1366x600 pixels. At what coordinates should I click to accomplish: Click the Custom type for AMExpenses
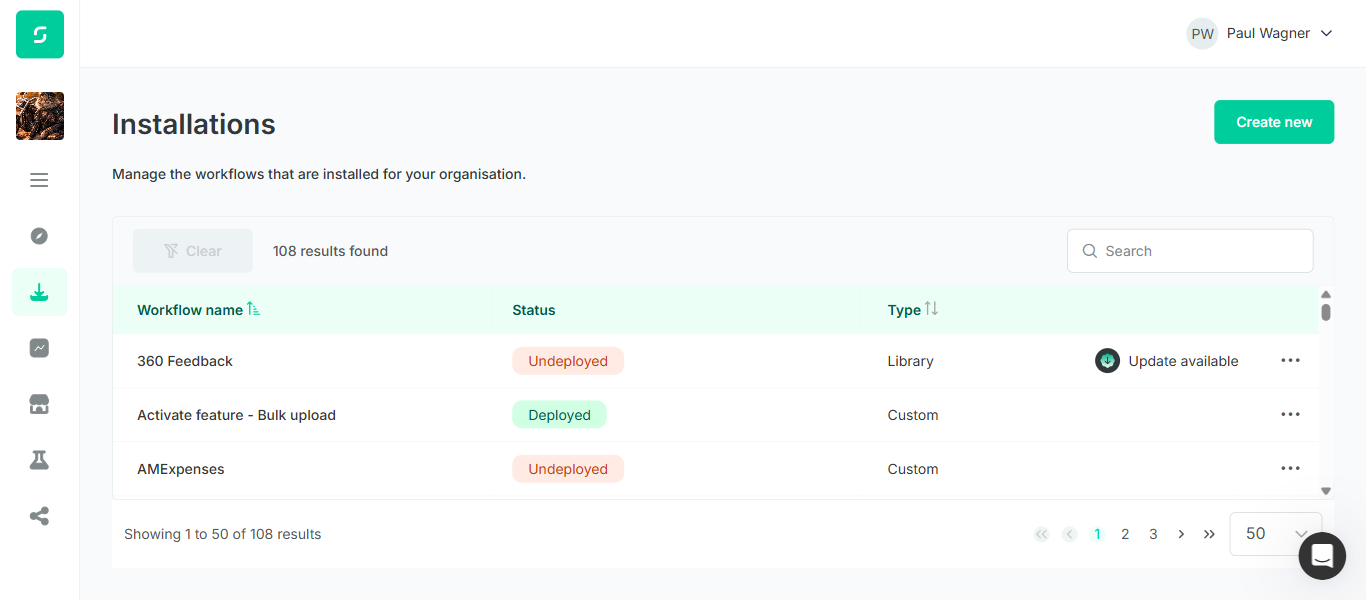tap(913, 469)
